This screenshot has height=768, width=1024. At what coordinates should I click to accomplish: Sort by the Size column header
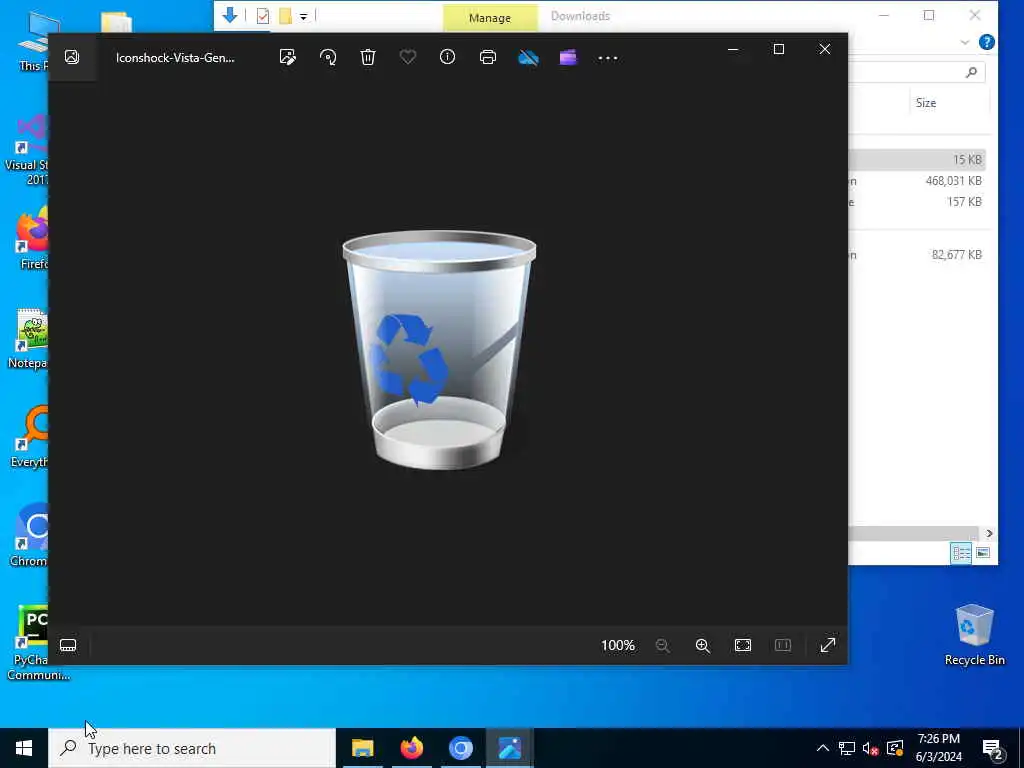925,103
